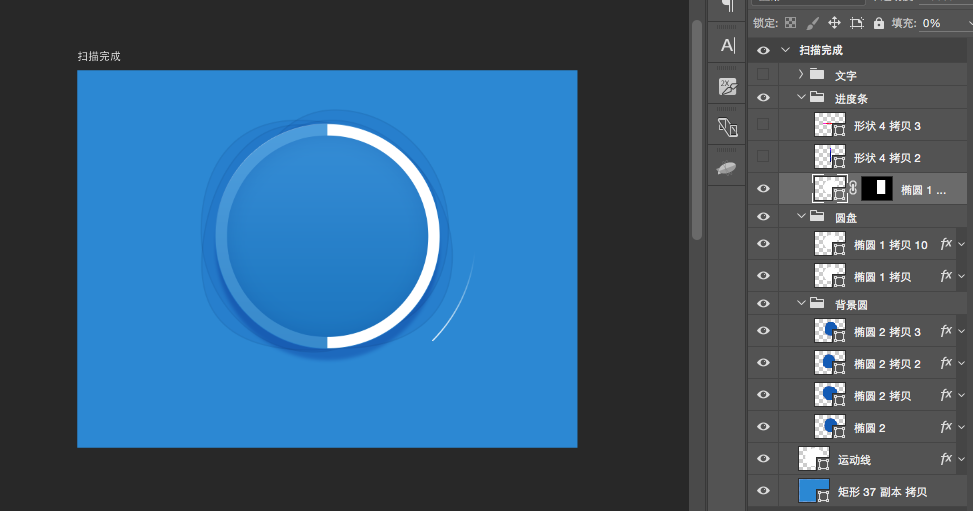The width and height of the screenshot is (973, 511).
Task: Click the vertical scrollbar beside canvas
Action: pos(697,130)
